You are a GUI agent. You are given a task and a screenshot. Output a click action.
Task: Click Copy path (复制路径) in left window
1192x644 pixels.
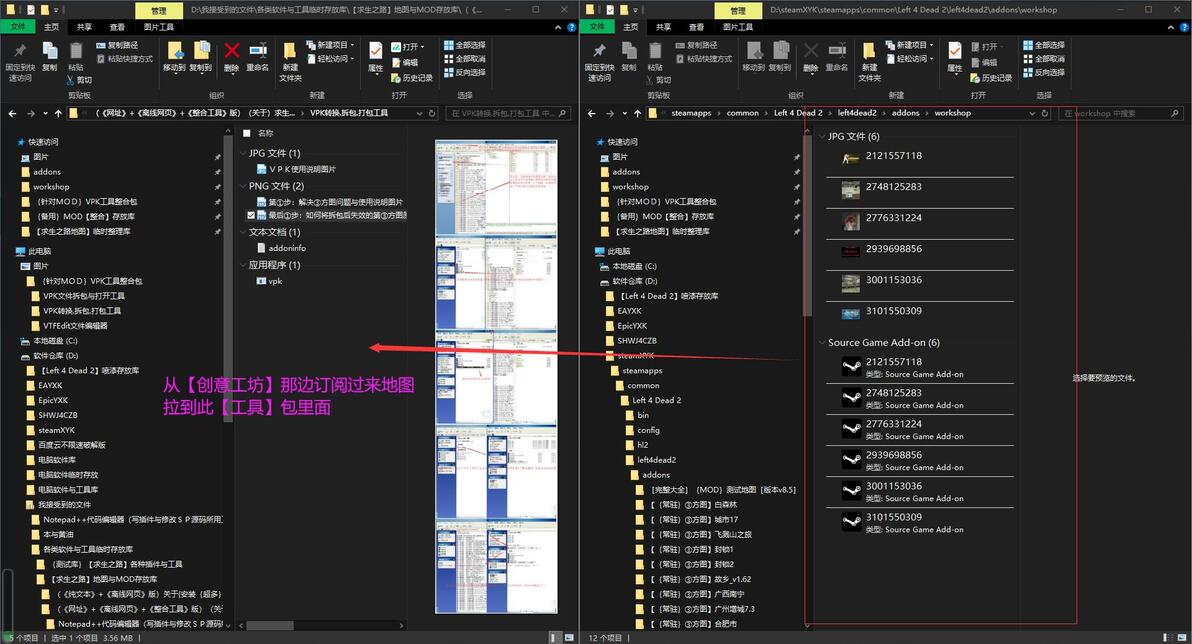click(118, 46)
